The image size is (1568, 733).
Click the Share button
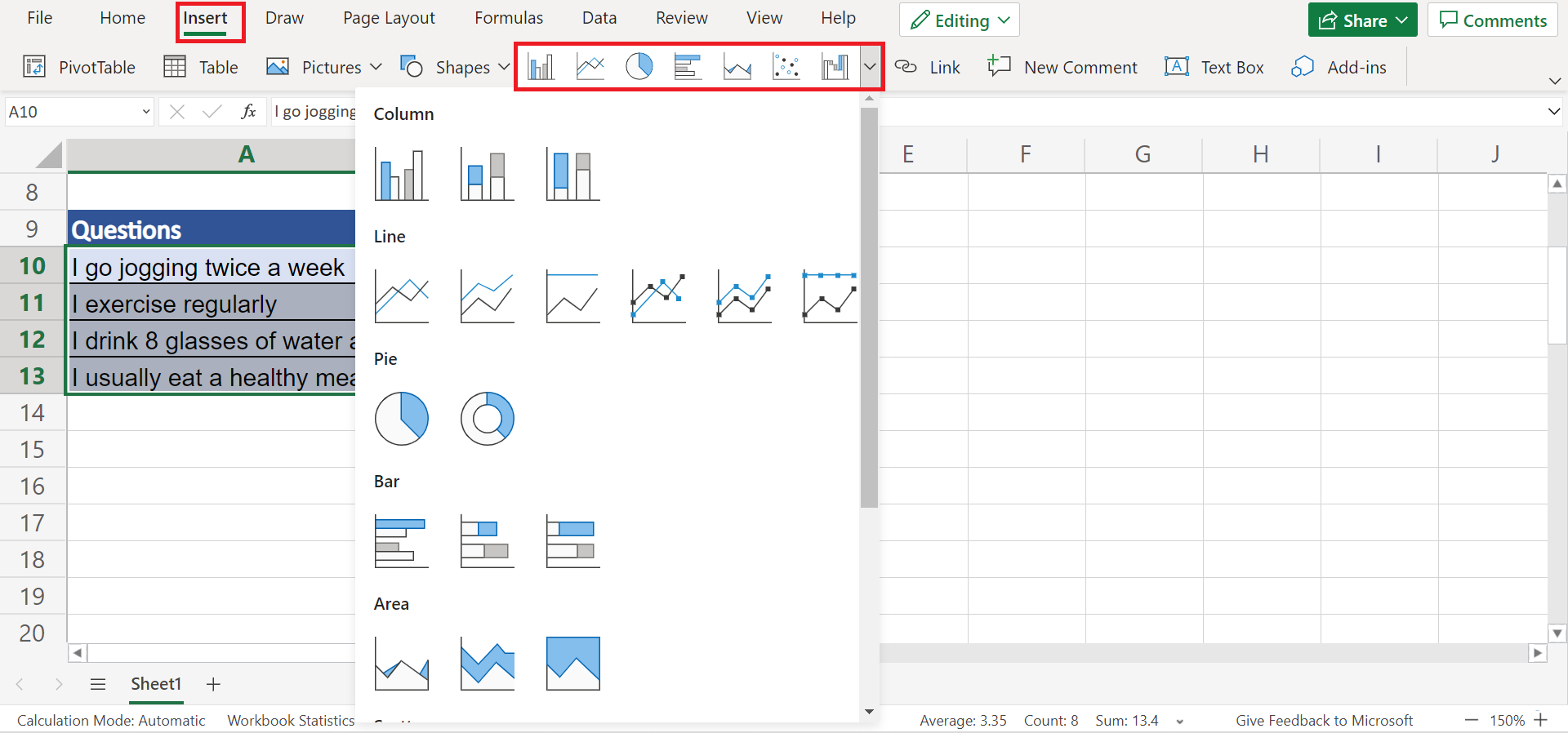[1361, 20]
